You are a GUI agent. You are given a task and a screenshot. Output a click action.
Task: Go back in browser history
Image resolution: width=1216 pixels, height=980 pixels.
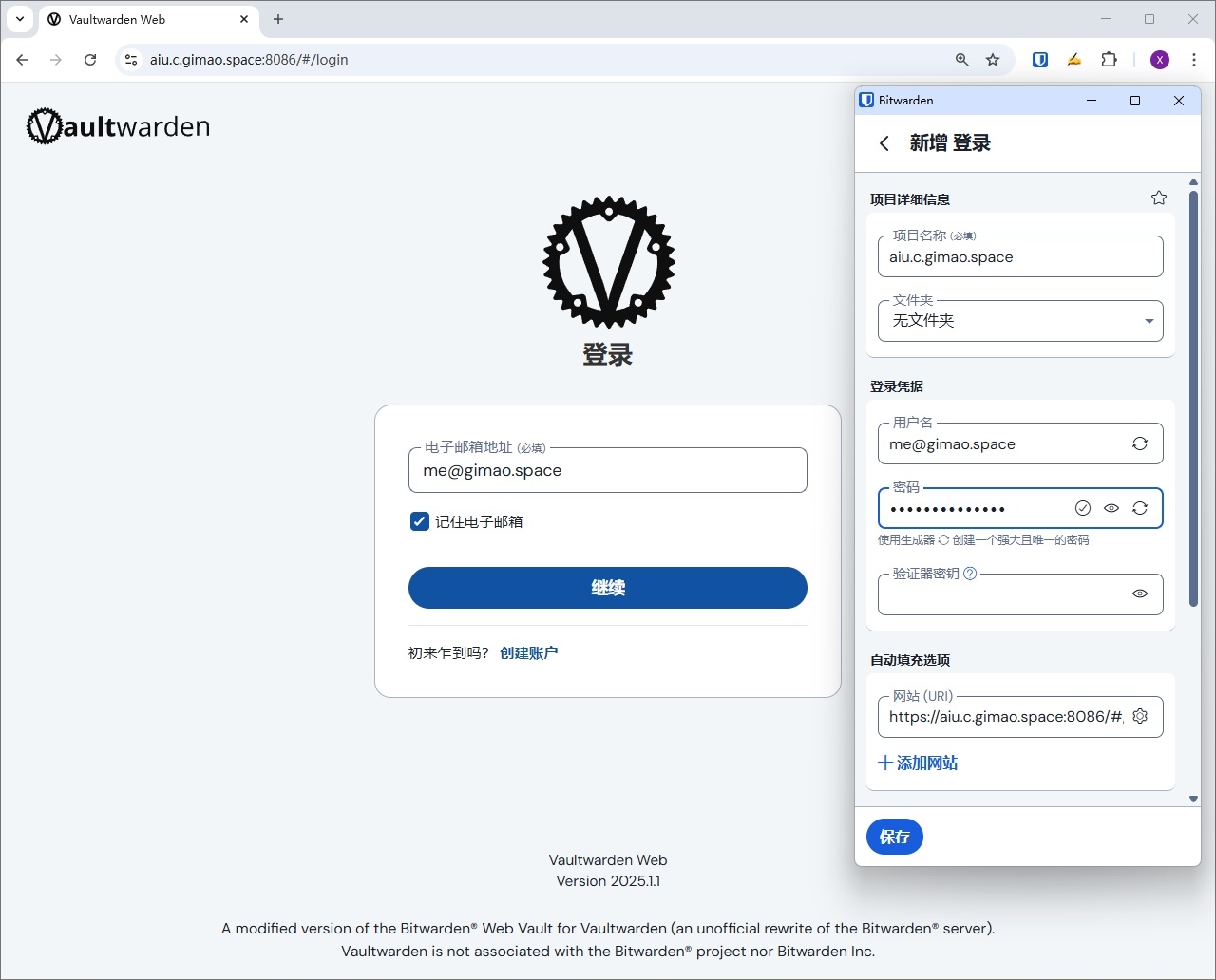[22, 60]
